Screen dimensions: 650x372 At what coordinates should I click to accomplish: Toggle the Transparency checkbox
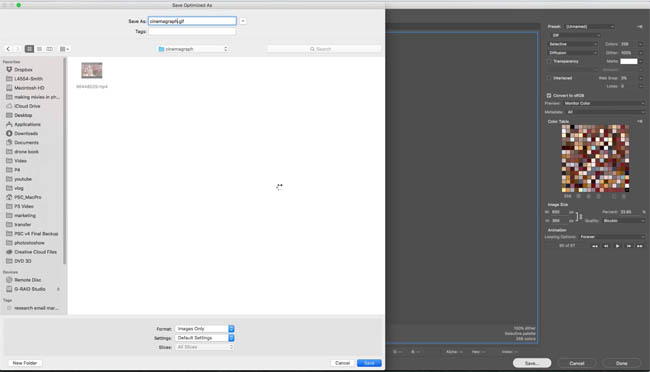click(549, 61)
